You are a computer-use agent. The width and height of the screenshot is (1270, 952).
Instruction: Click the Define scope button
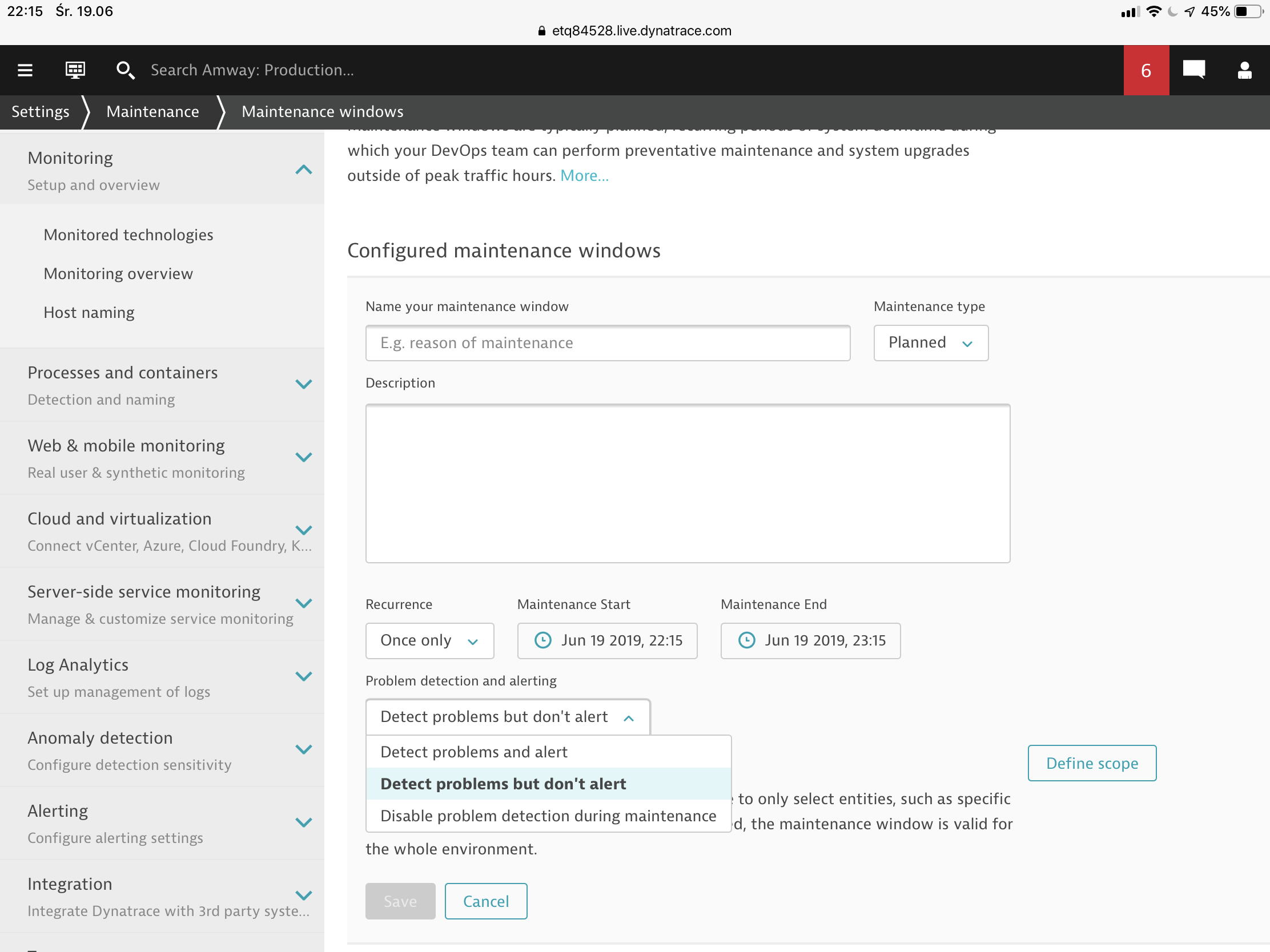1091,763
